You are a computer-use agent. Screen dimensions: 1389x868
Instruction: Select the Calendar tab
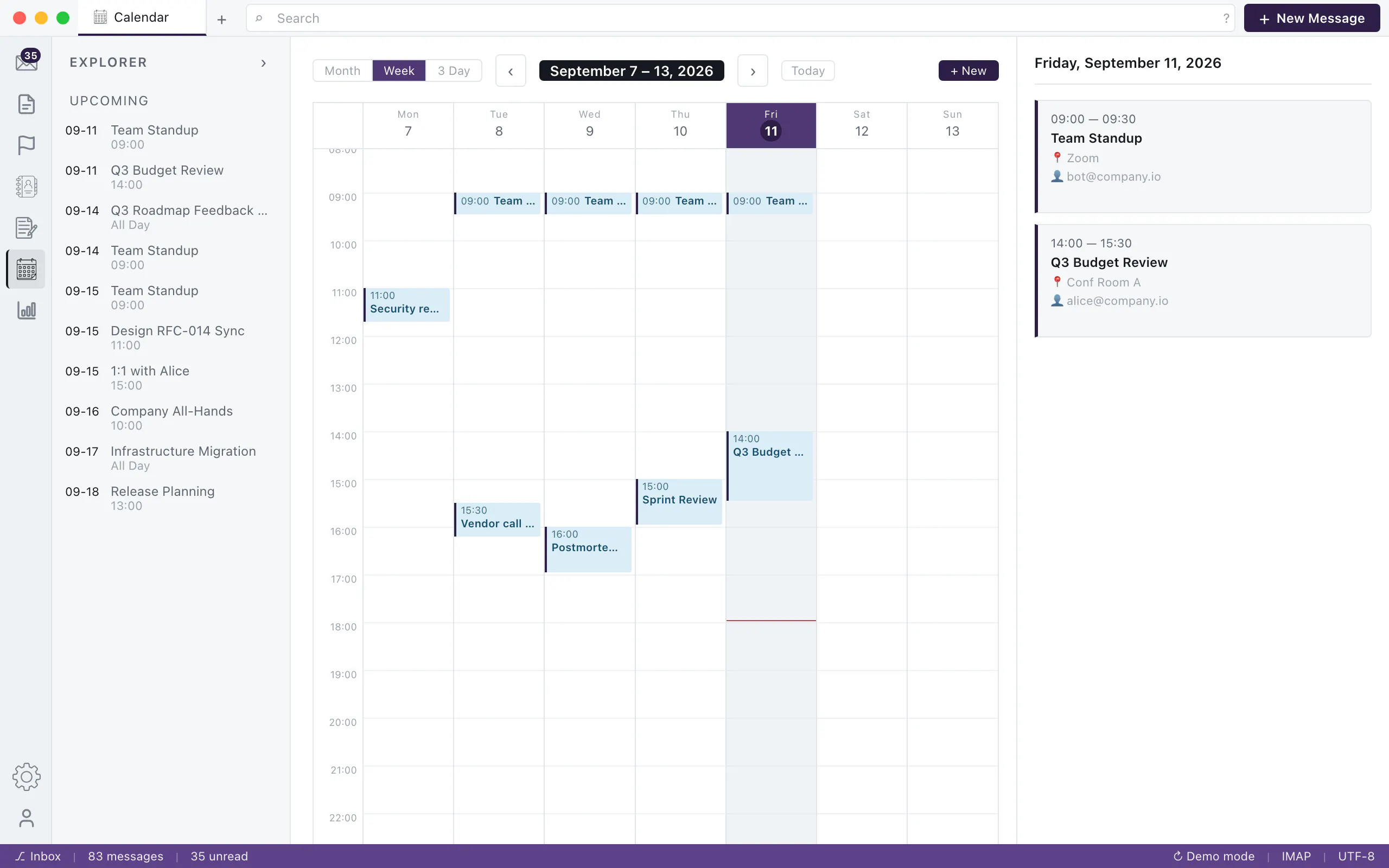(x=142, y=18)
